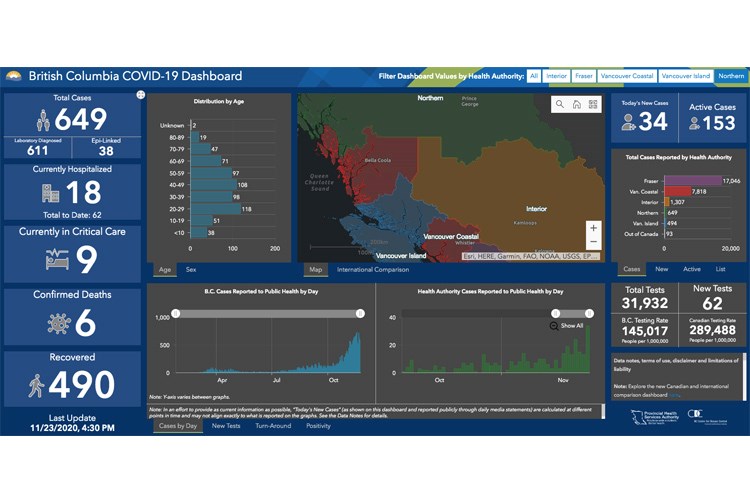Screen dimensions: 750x504
Task: Click right handle of Health Authority range slider
Action: click(x=589, y=313)
